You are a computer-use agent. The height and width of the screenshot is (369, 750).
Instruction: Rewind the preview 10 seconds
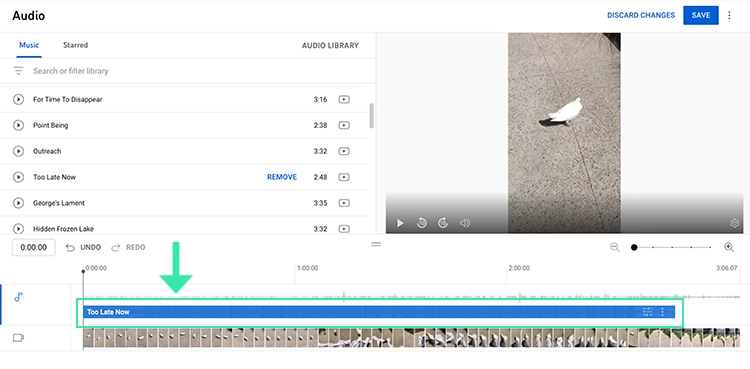(x=421, y=223)
